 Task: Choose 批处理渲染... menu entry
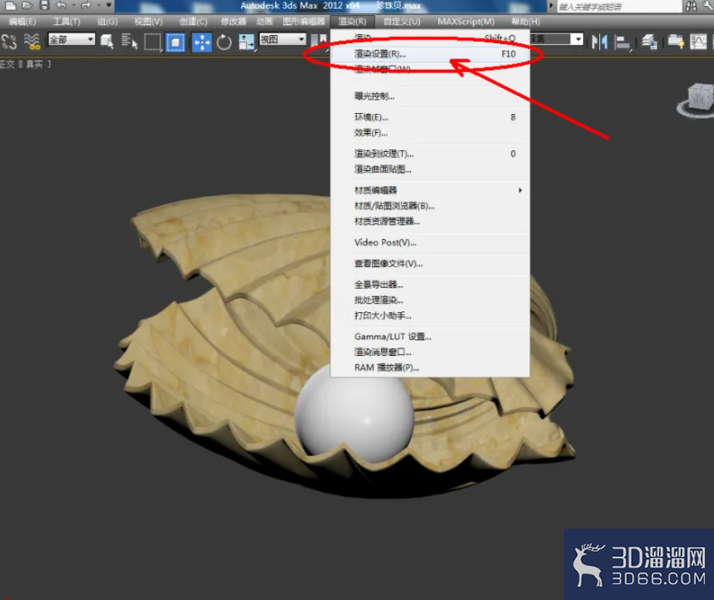coord(430,300)
